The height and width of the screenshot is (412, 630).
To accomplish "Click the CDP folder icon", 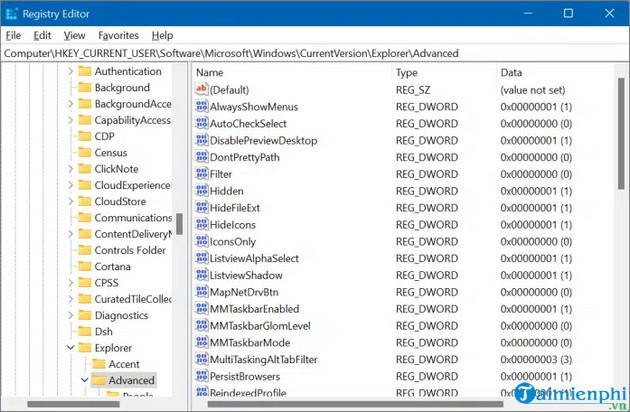I will (x=84, y=136).
